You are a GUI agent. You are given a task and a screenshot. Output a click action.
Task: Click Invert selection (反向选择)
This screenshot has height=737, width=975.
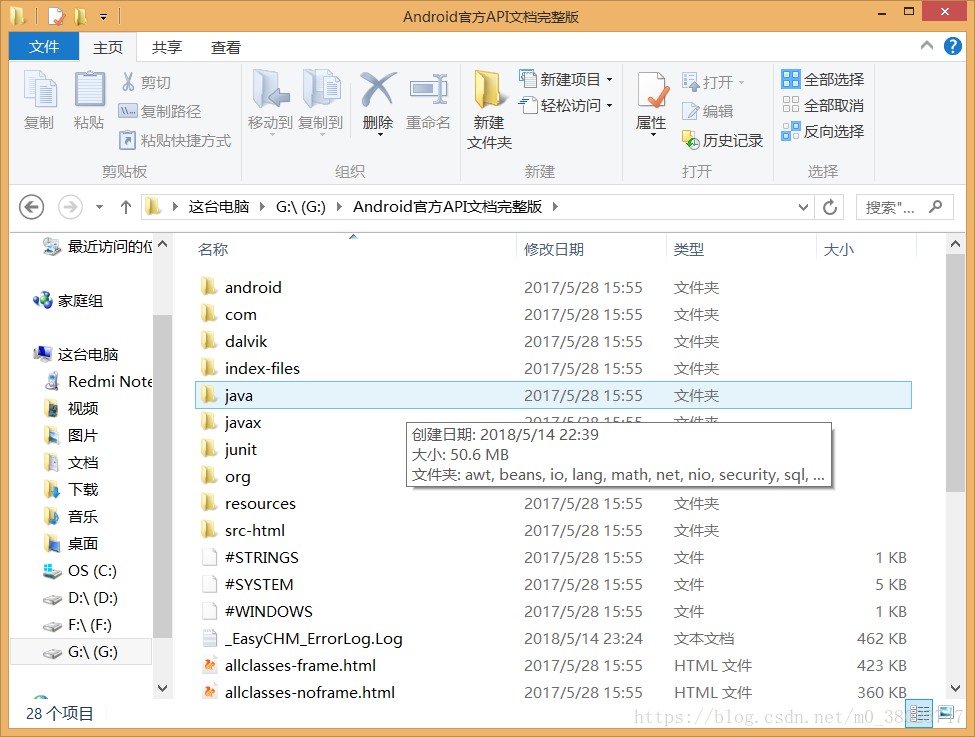(823, 132)
